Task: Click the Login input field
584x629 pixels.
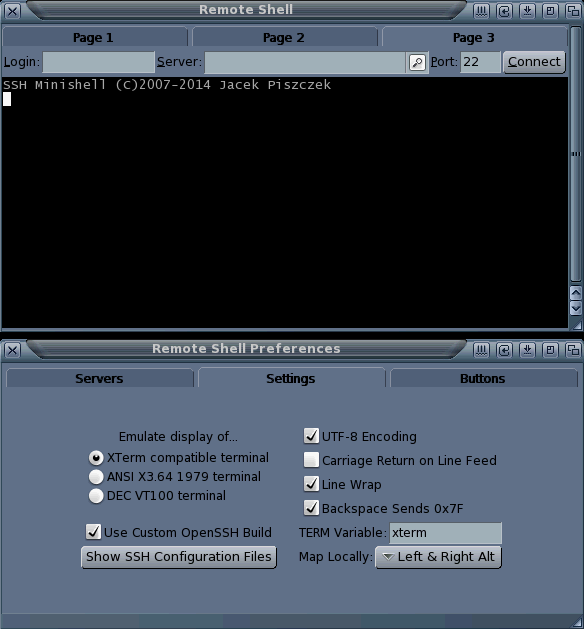Action: (99, 62)
